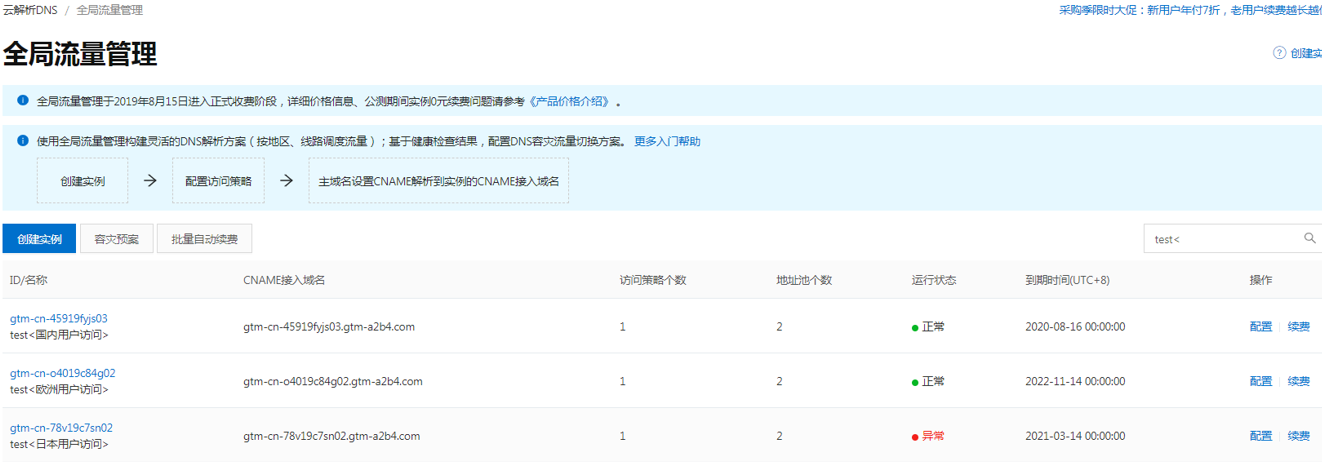
Task: Click 正常 status of gtm-cn-o4019c84g02
Action: (928, 381)
